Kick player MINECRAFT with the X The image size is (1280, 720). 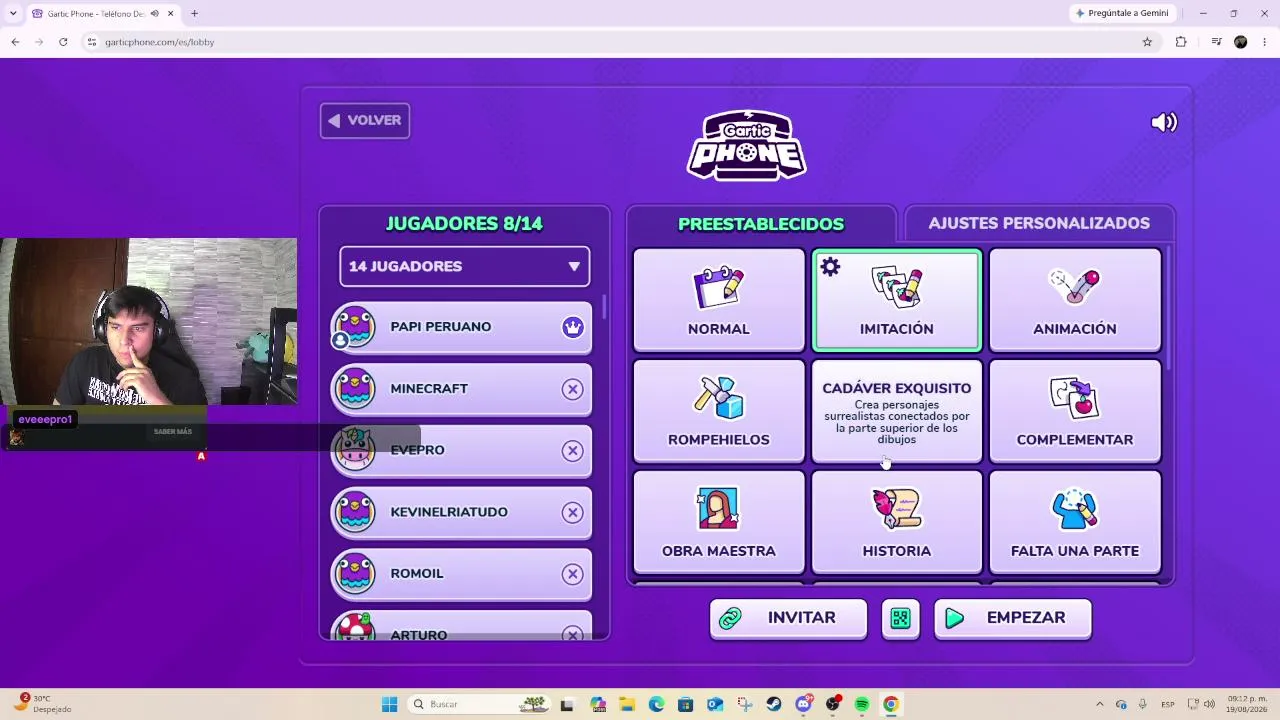[x=573, y=389]
